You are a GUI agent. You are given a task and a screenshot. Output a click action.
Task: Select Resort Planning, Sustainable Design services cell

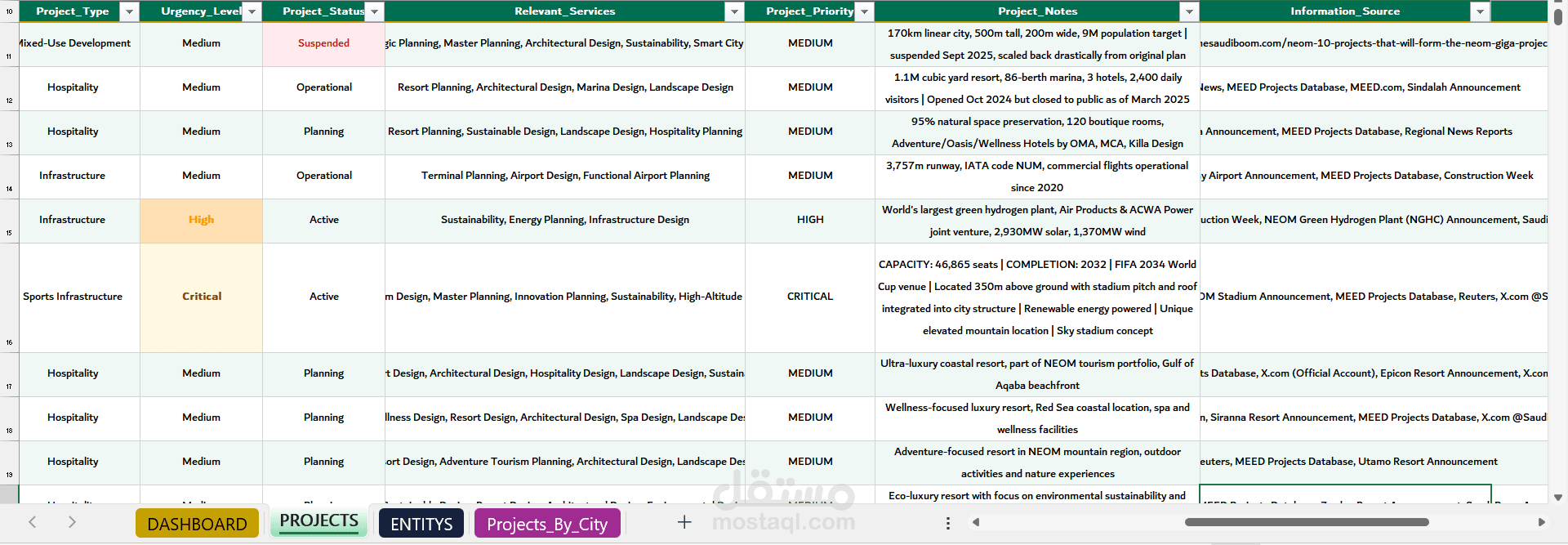coord(565,132)
